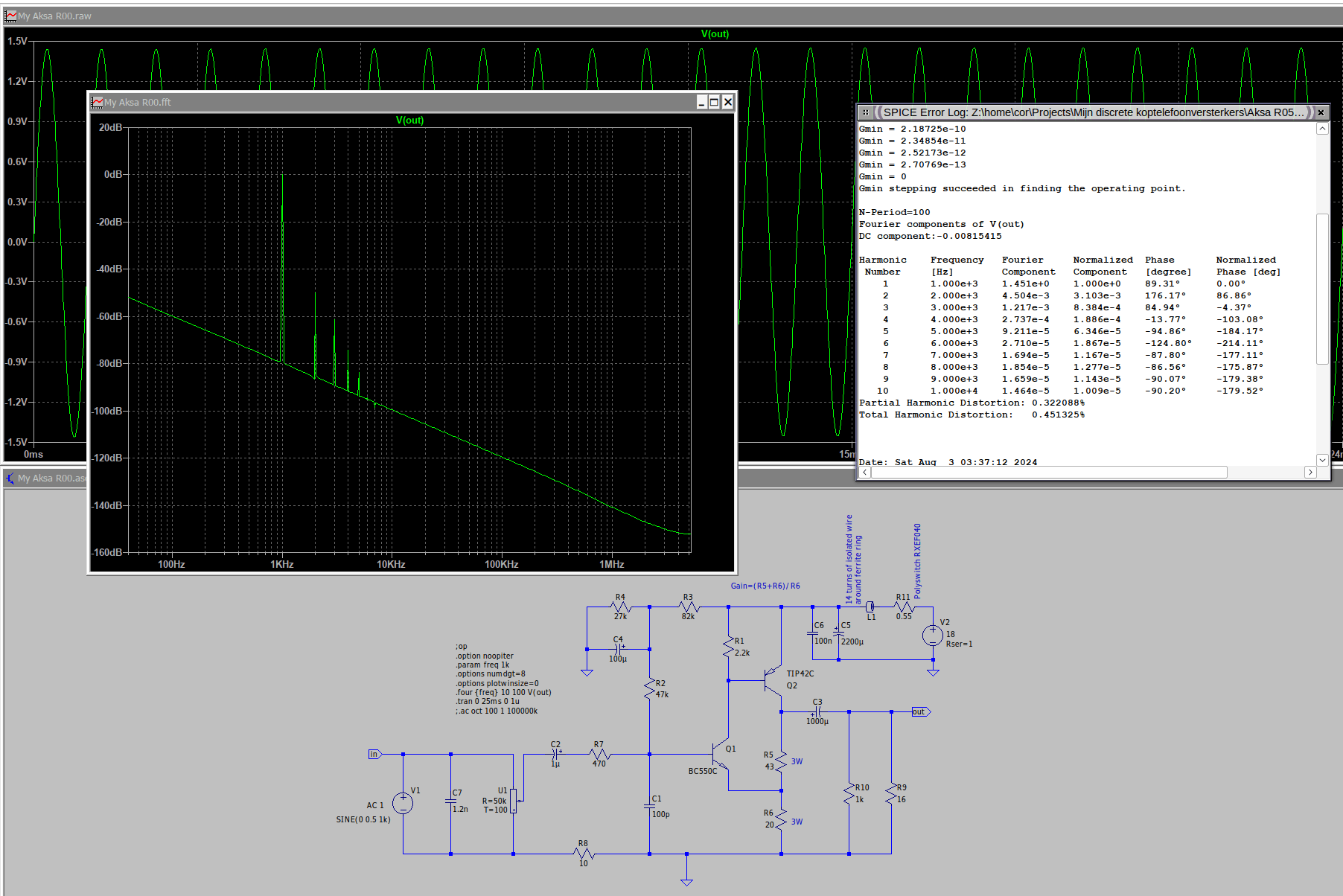Select the Q2 TIP42C transistor symbol
Screen dimensions: 1343x896
point(773,680)
